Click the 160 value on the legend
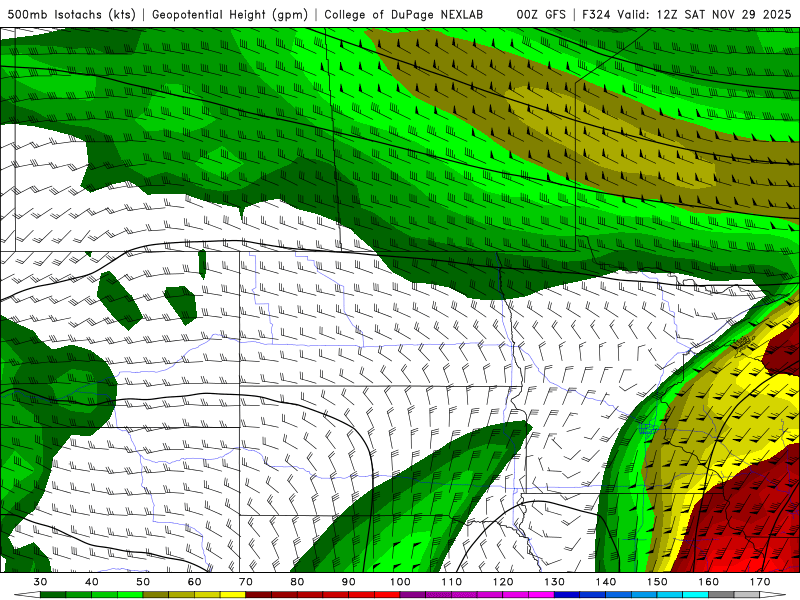Viewport: 800px width, 600px height. [709, 582]
